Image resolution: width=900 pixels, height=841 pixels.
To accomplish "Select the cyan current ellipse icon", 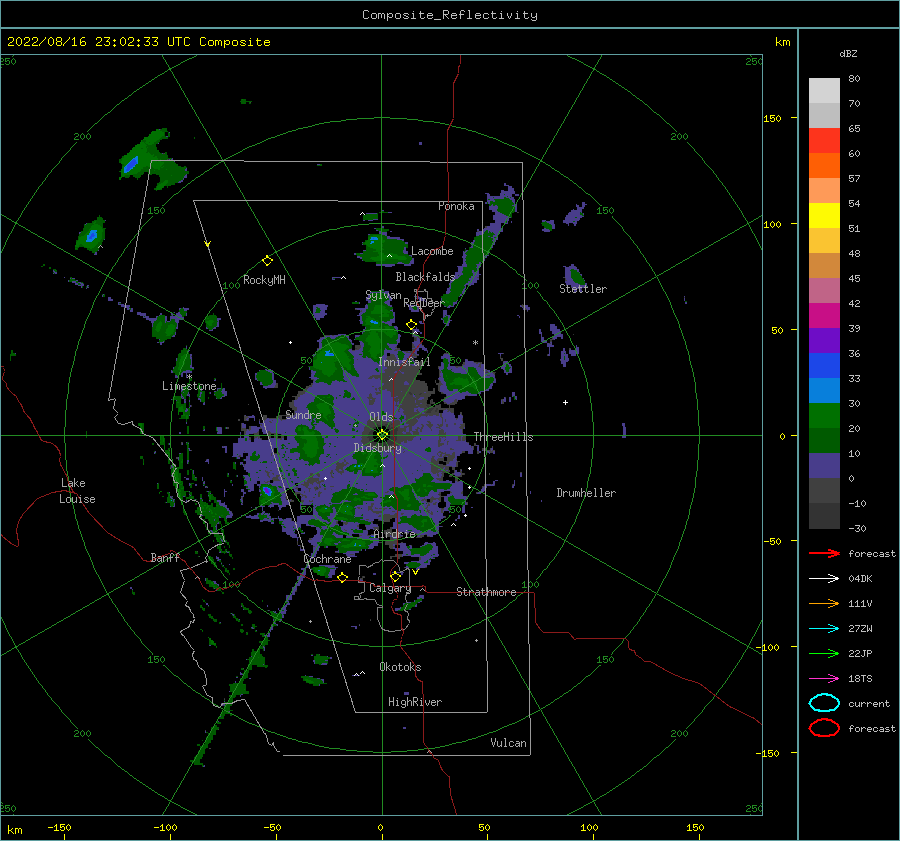I will pos(824,703).
